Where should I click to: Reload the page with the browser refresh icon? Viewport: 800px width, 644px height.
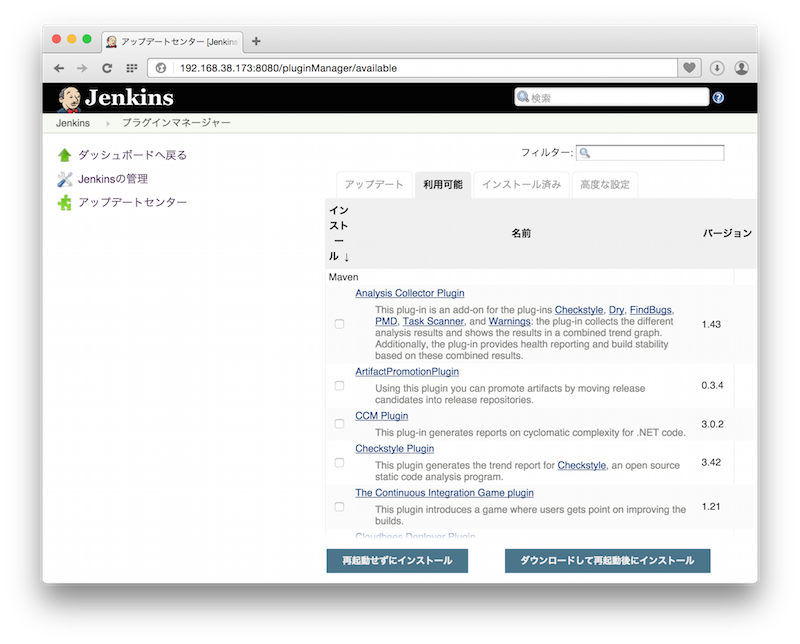[x=106, y=68]
